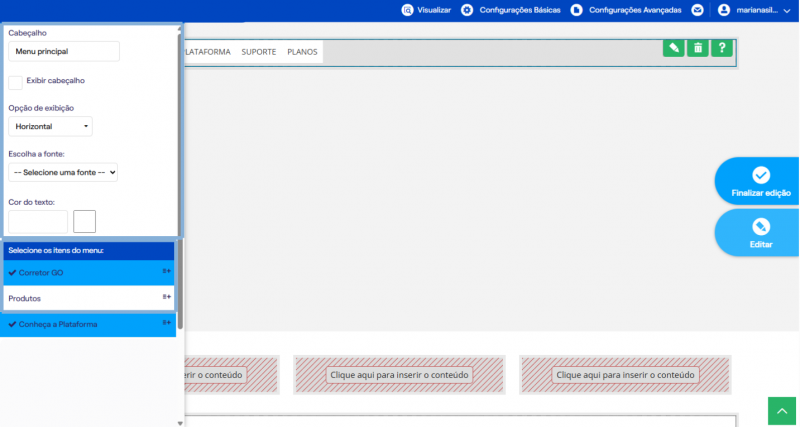Click the green scroll-to-top arrow button
800x427 pixels.
782,411
